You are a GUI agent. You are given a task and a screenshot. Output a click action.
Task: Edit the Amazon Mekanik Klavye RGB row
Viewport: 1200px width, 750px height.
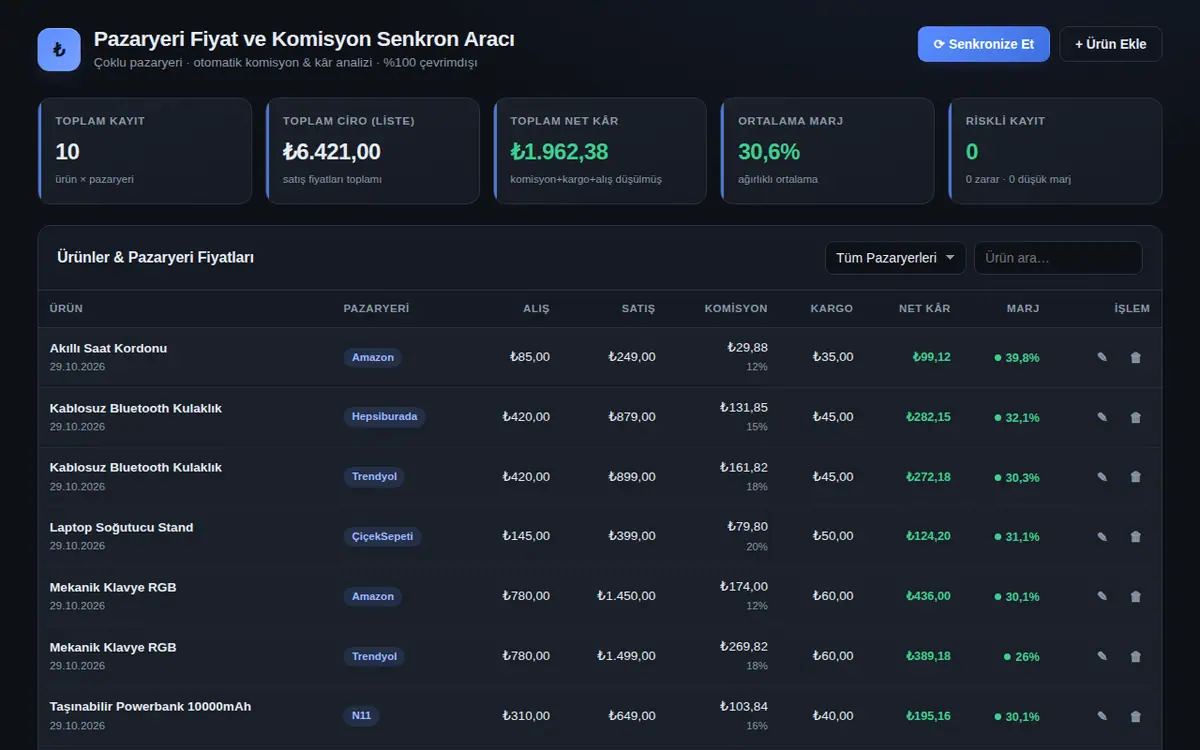tap(1102, 596)
